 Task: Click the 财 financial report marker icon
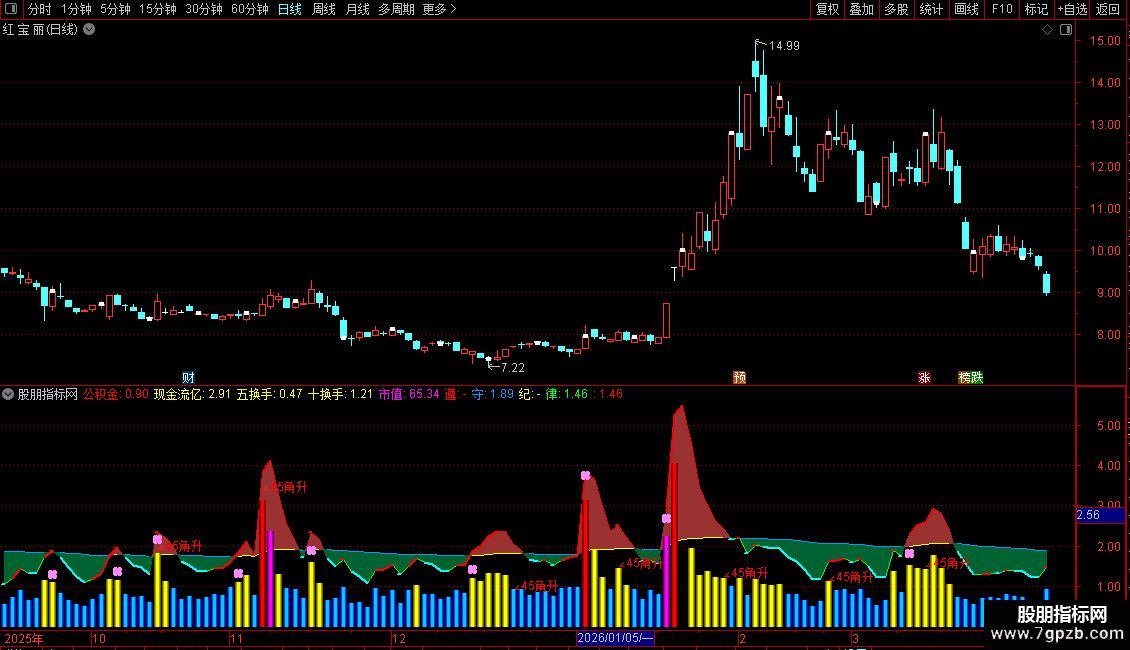click(188, 378)
